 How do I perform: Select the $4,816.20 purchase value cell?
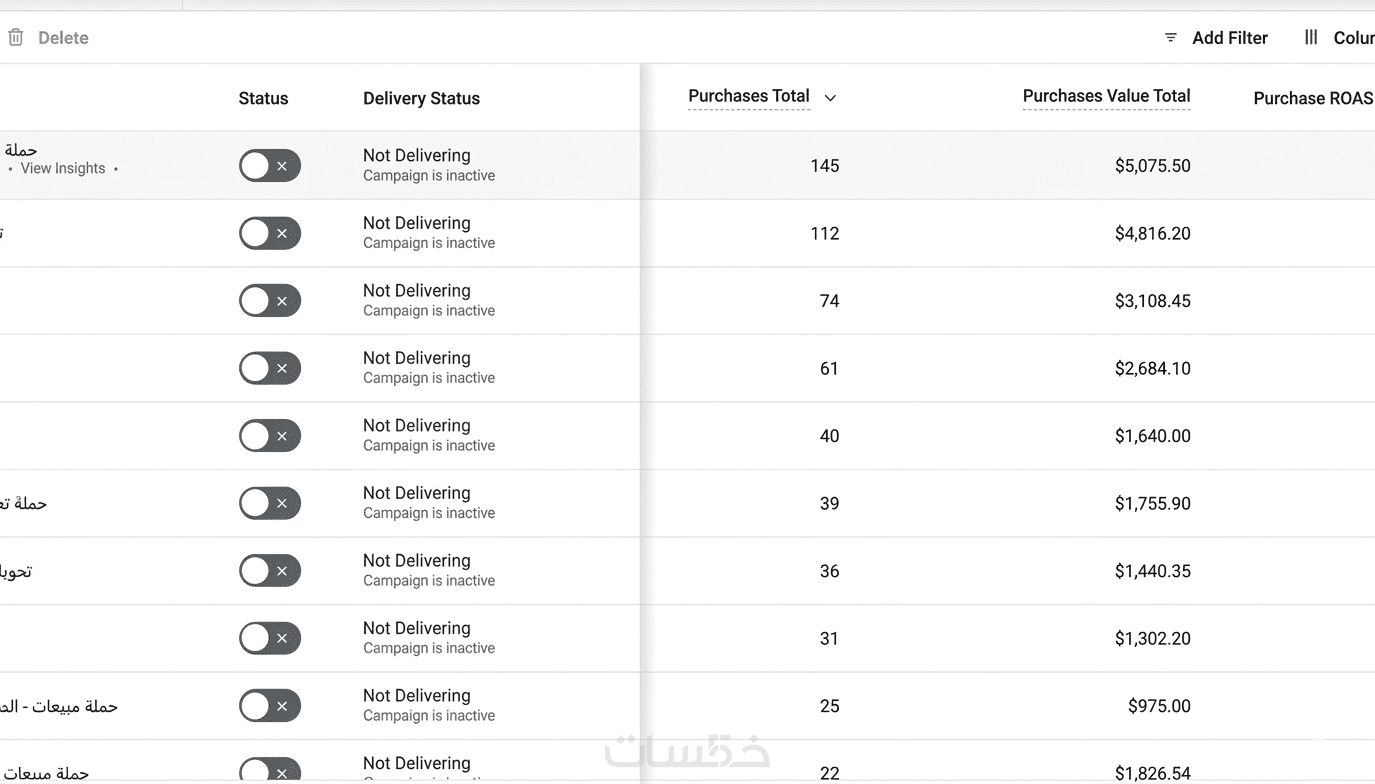coord(1152,233)
